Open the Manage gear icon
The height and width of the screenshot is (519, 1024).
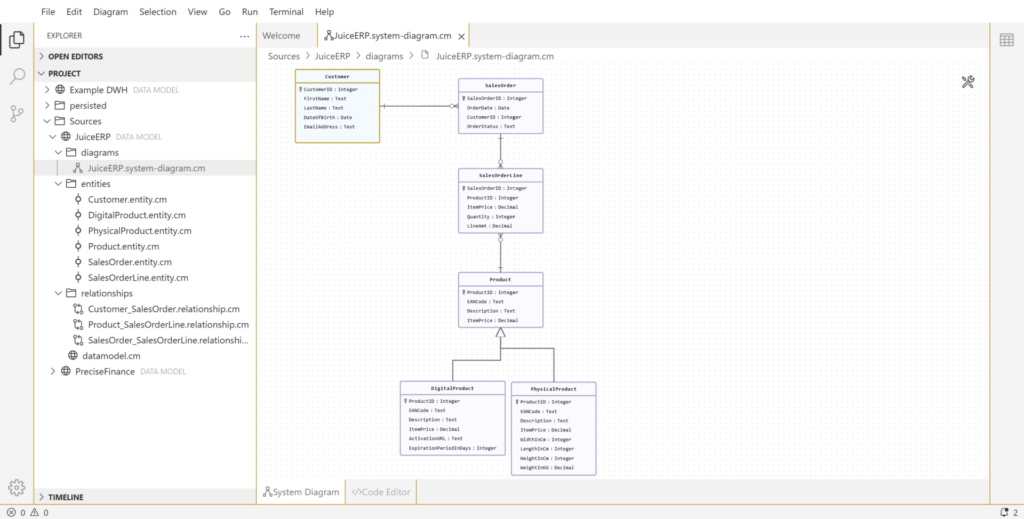[x=16, y=487]
